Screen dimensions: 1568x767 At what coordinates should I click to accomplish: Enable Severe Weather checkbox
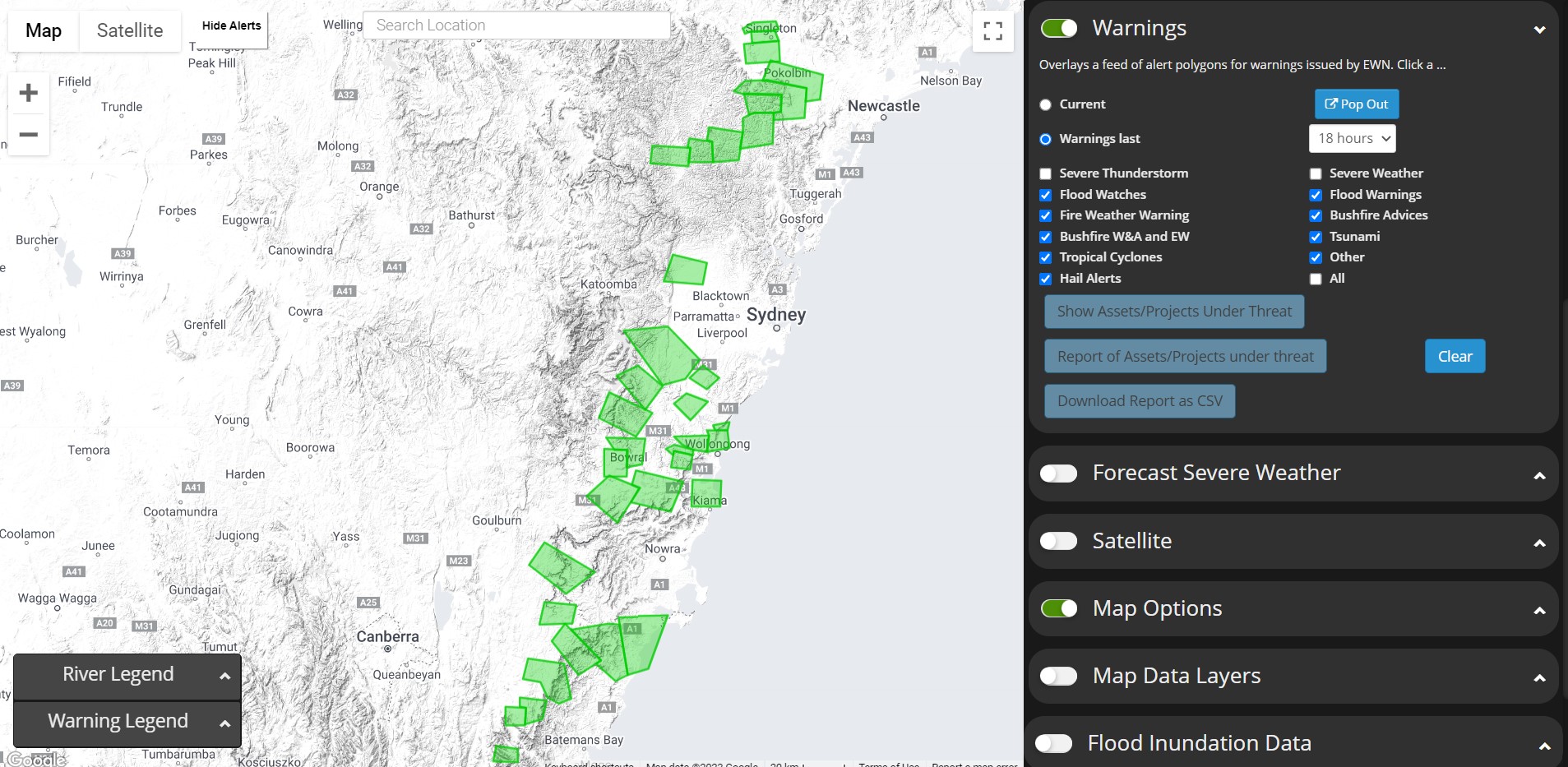click(x=1316, y=173)
